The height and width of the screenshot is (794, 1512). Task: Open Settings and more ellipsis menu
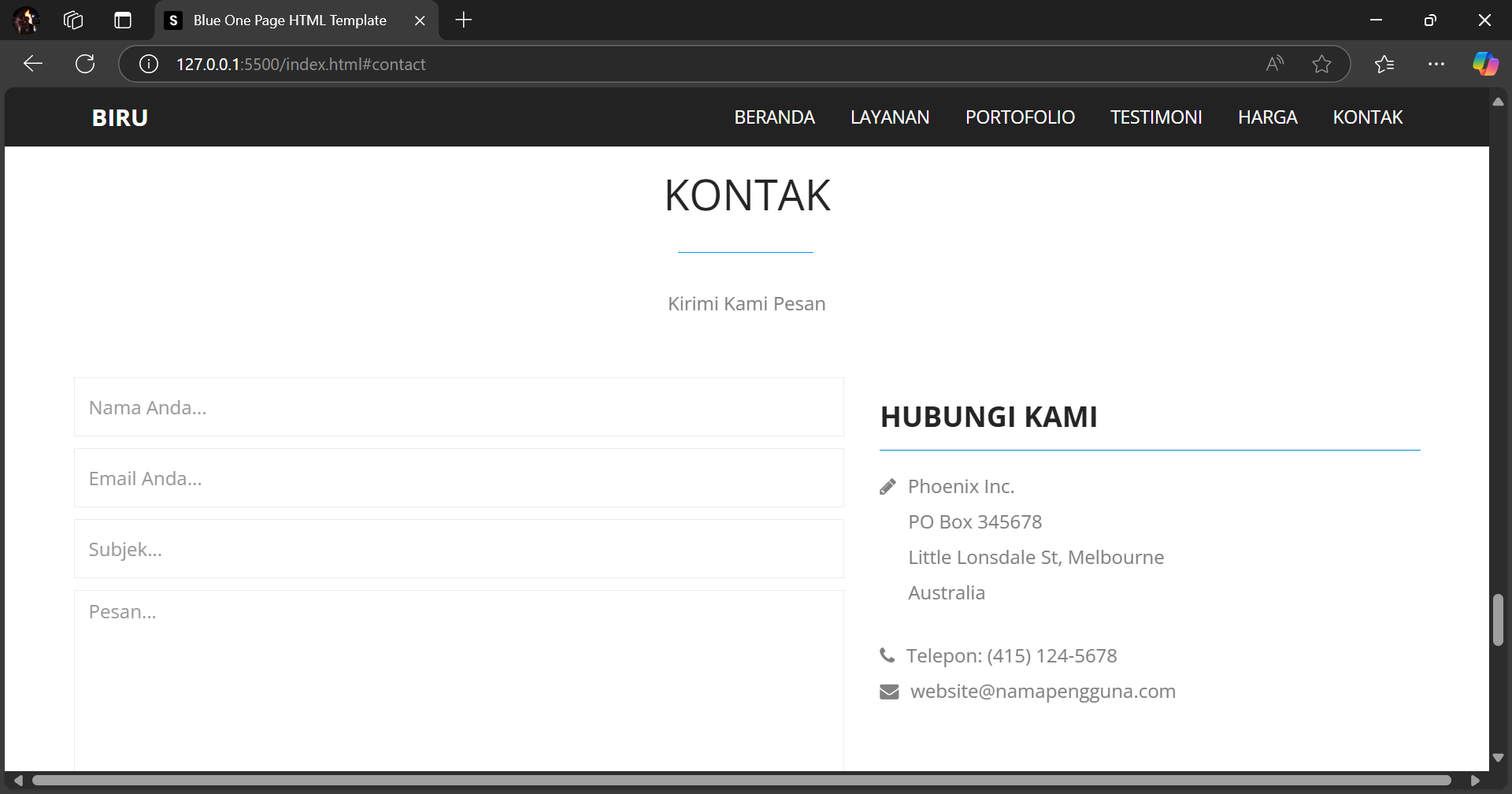tap(1436, 64)
